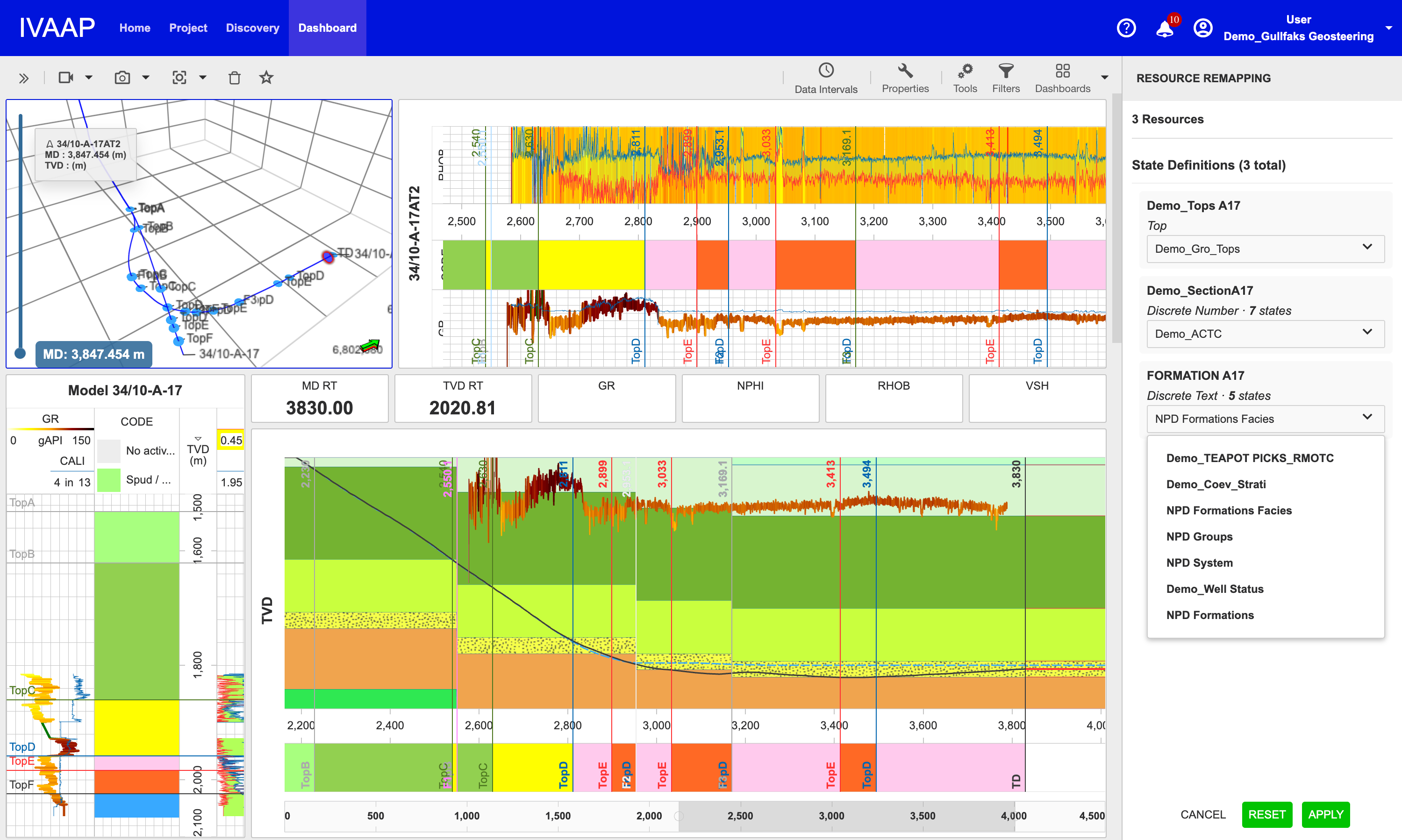
Task: Expand the camera snapshot dropdown arrow
Action: pos(145,78)
